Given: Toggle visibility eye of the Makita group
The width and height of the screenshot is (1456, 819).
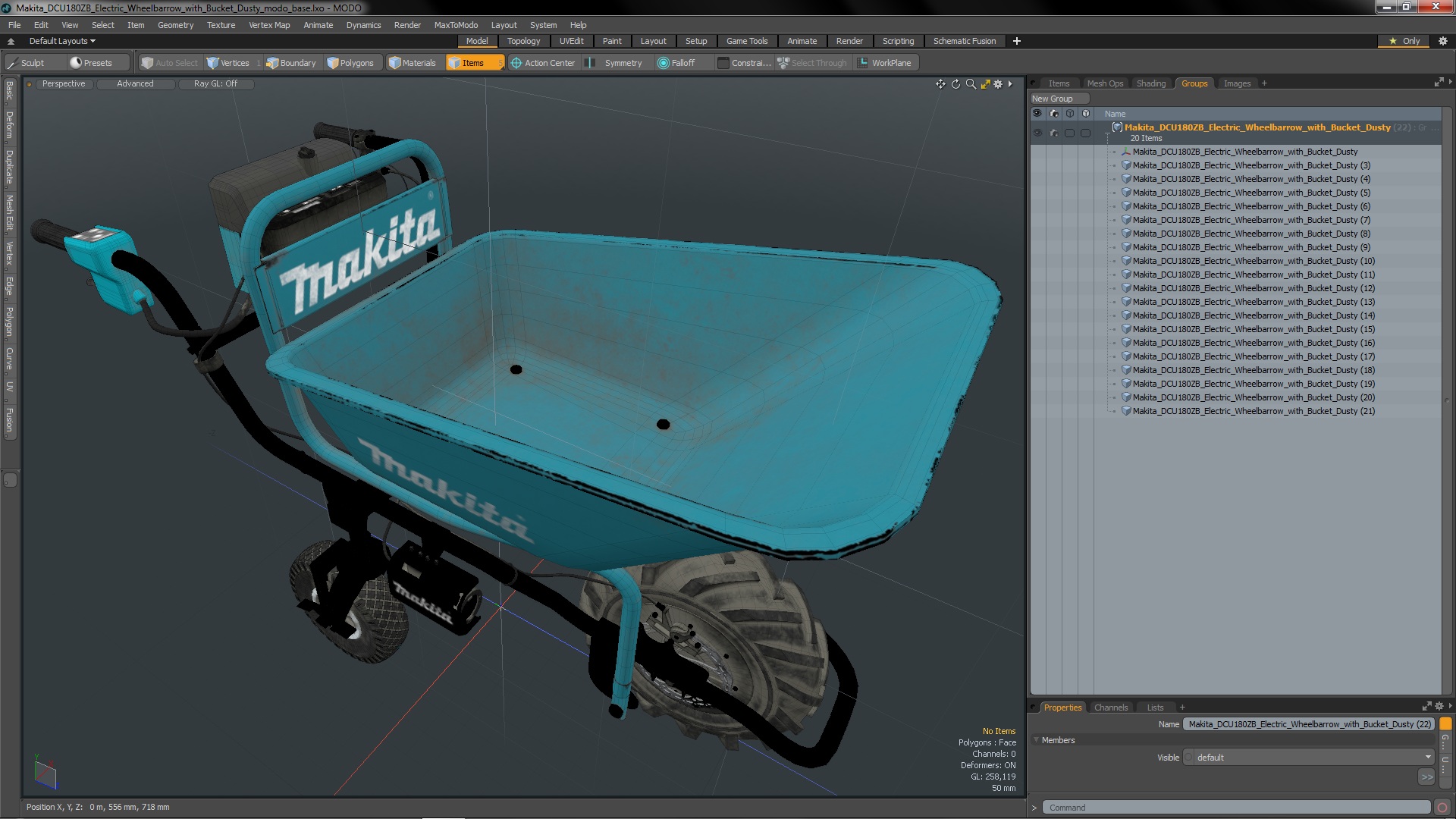Looking at the screenshot, I should pyautogui.click(x=1037, y=133).
